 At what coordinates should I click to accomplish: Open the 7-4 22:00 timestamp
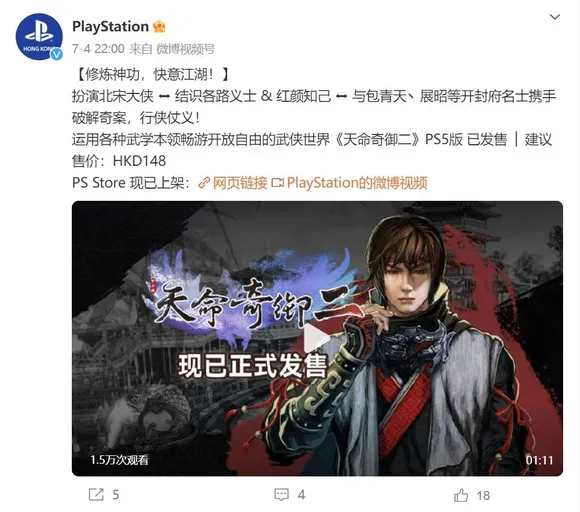click(98, 48)
